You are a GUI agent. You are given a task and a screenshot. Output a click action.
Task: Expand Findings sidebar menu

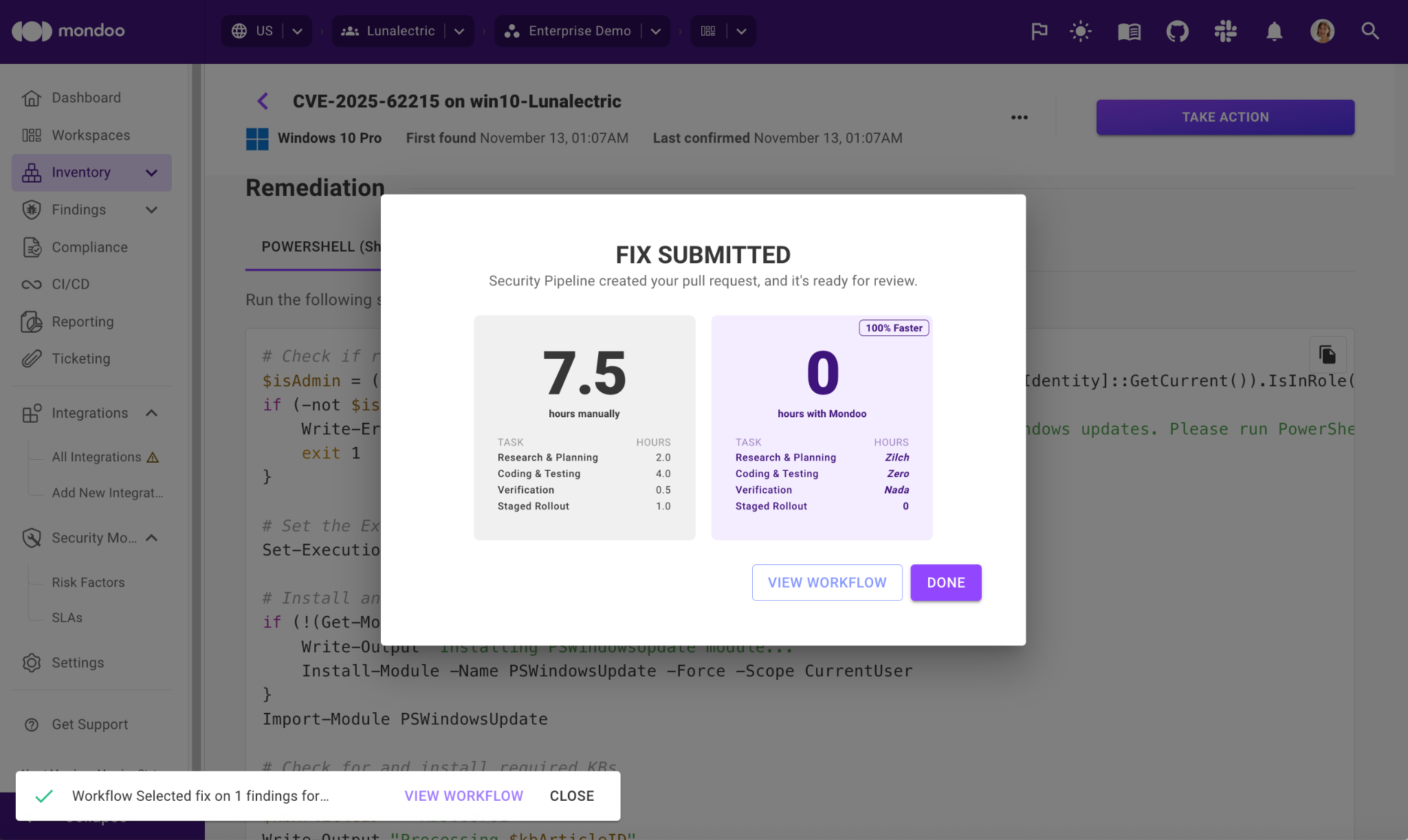pyautogui.click(x=152, y=210)
